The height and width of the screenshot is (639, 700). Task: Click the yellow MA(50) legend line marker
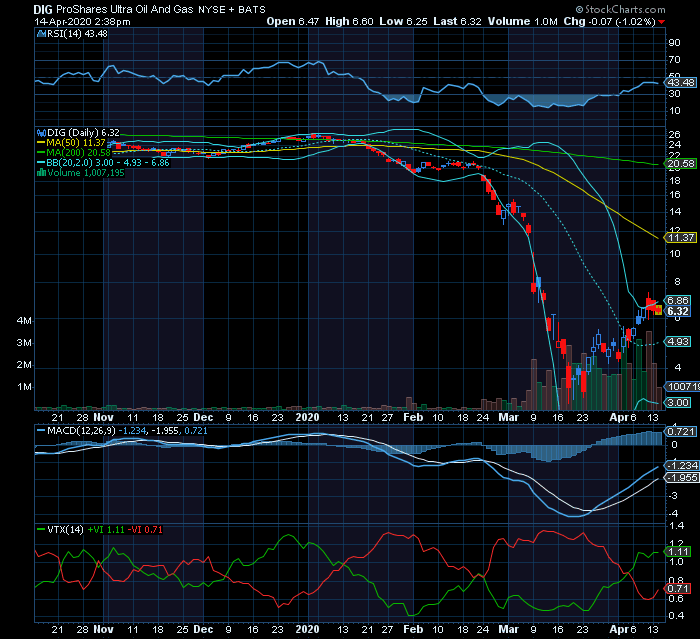(41, 143)
